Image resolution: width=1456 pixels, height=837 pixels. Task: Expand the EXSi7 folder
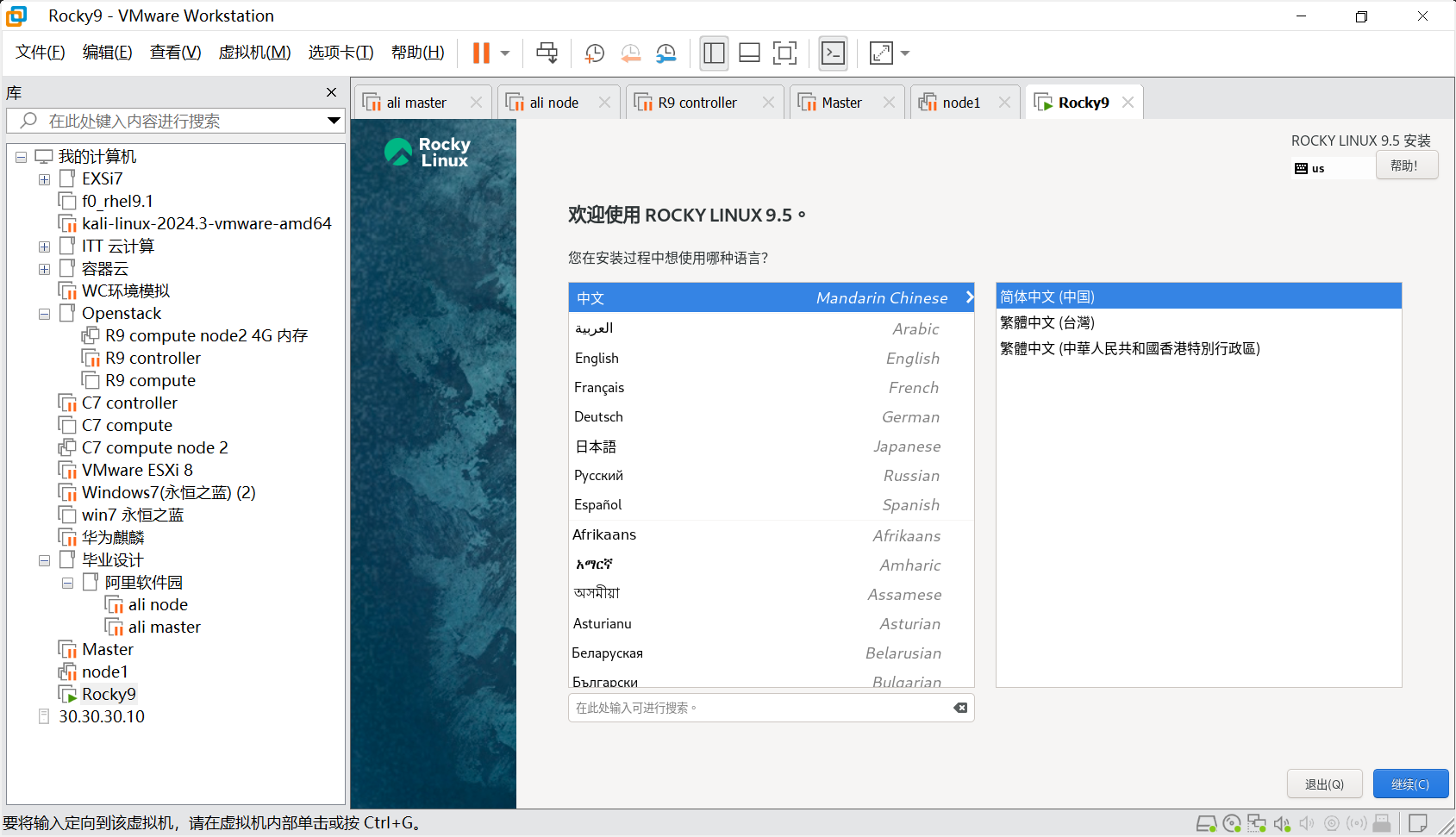tap(44, 179)
